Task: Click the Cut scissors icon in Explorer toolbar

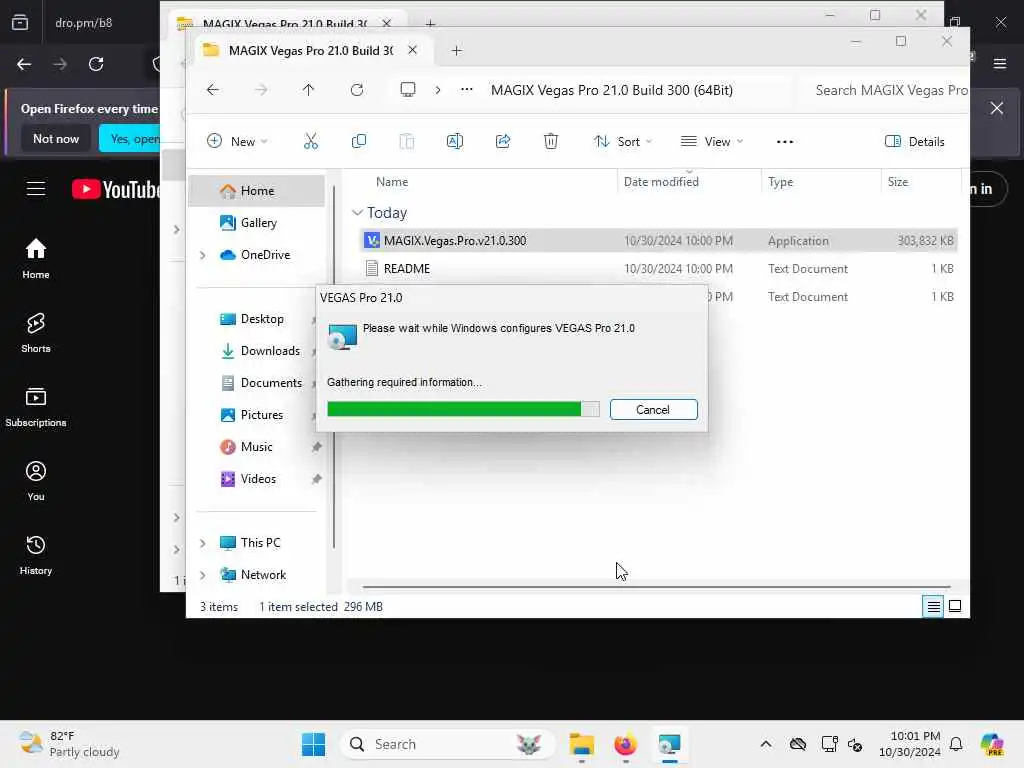Action: coord(311,141)
